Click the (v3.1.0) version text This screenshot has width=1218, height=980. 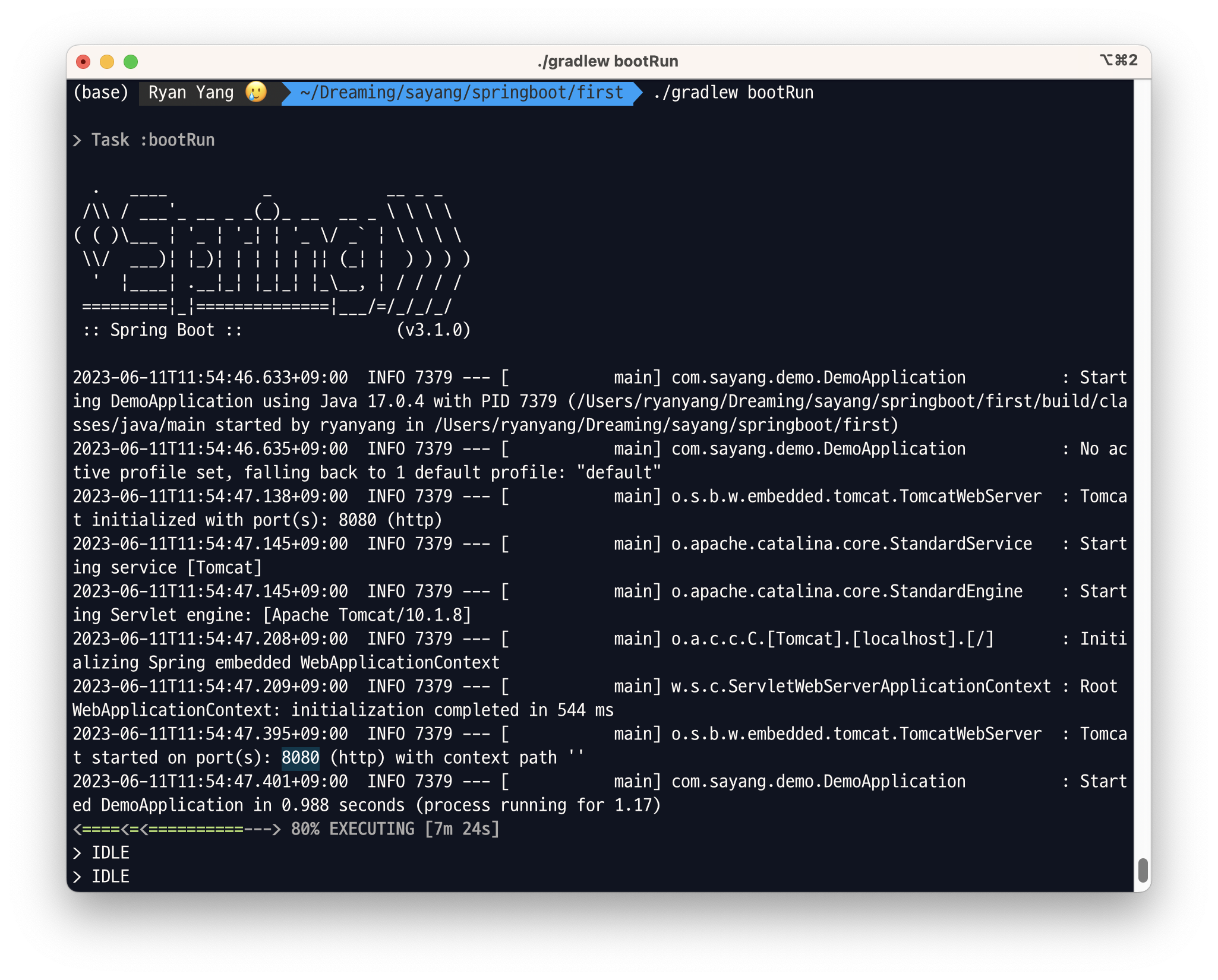[433, 330]
